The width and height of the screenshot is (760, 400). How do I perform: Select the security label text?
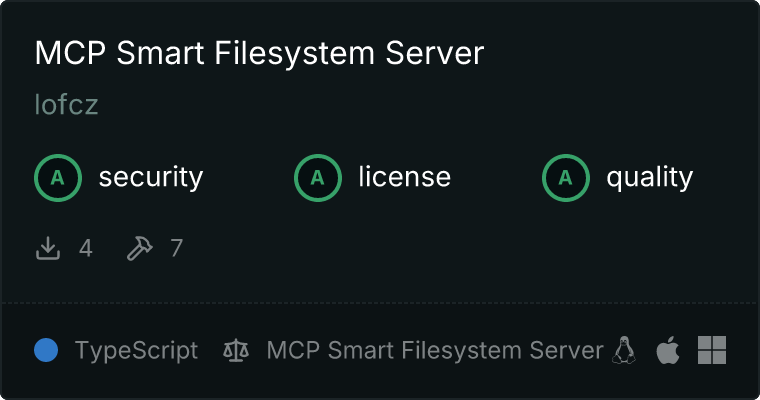151,177
